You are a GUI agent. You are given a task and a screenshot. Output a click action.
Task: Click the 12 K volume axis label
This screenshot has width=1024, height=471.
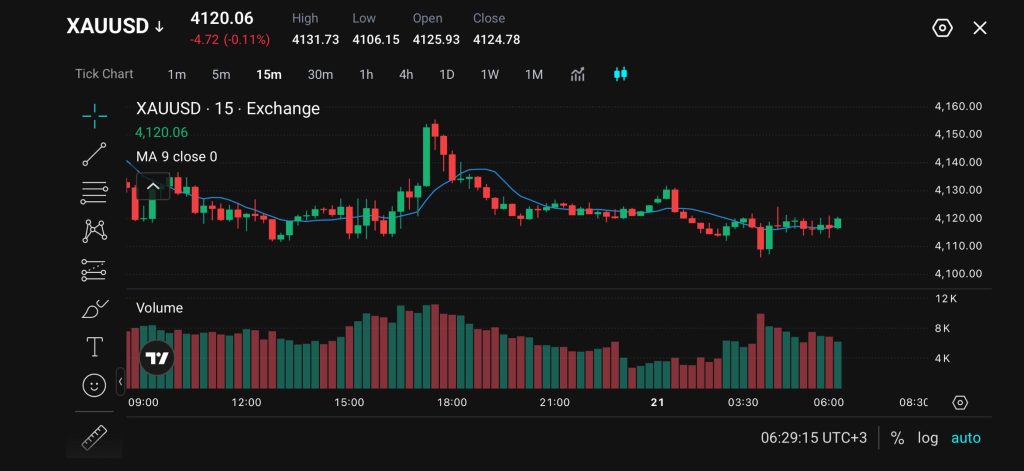pos(945,299)
